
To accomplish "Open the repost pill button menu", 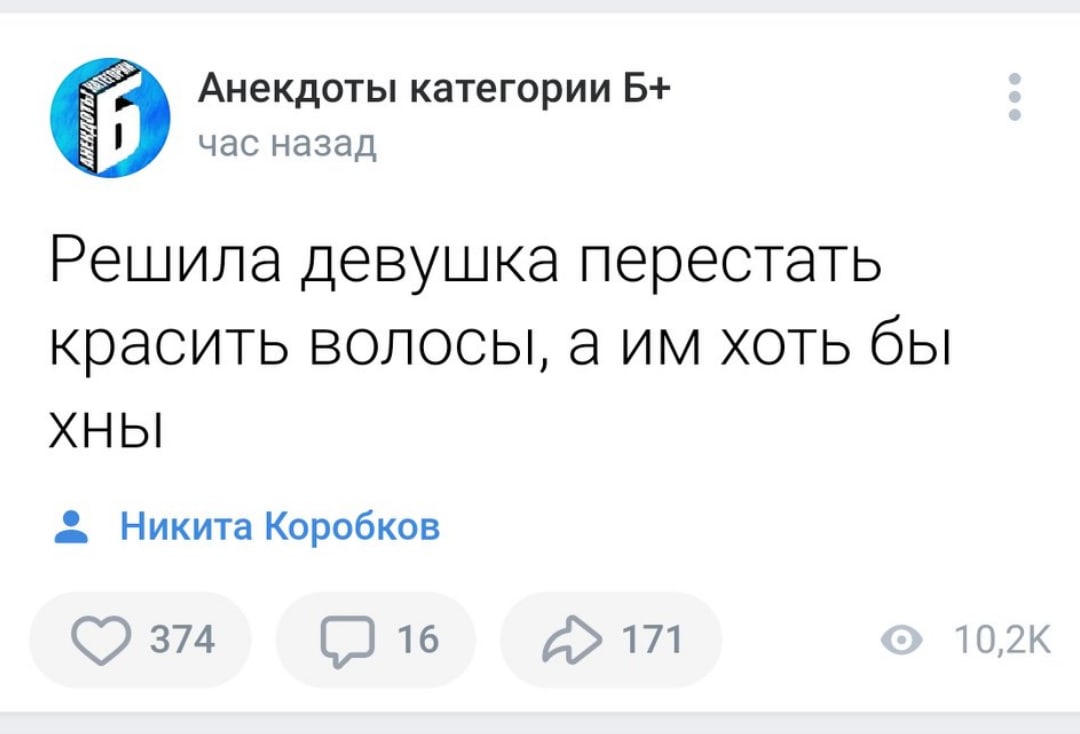I will pos(611,640).
